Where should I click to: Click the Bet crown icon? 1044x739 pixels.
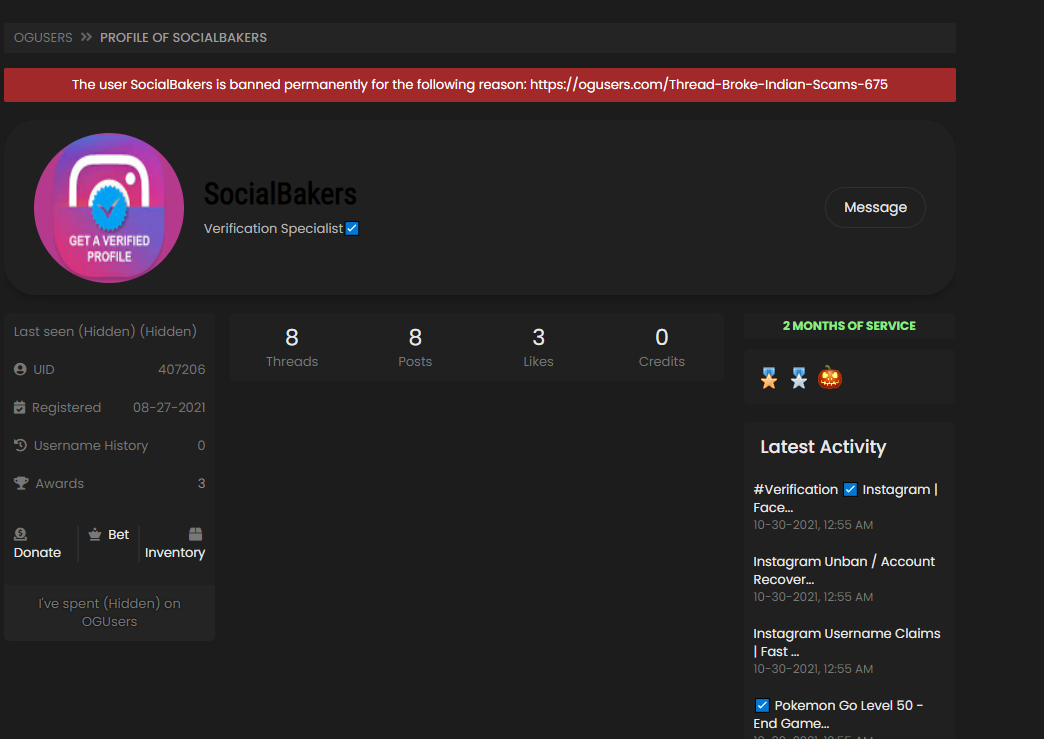pos(95,534)
